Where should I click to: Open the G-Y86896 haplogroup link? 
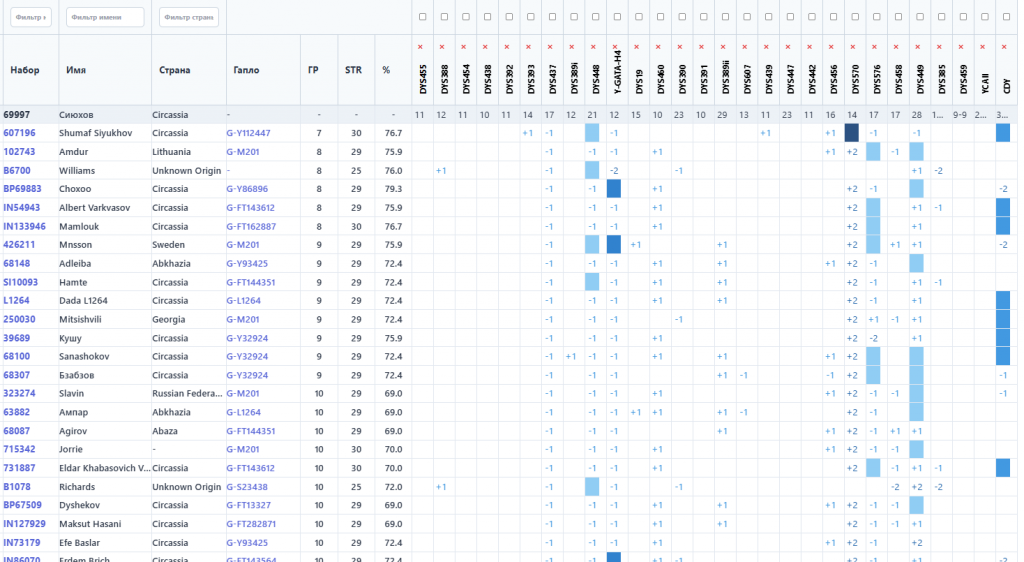[248, 189]
